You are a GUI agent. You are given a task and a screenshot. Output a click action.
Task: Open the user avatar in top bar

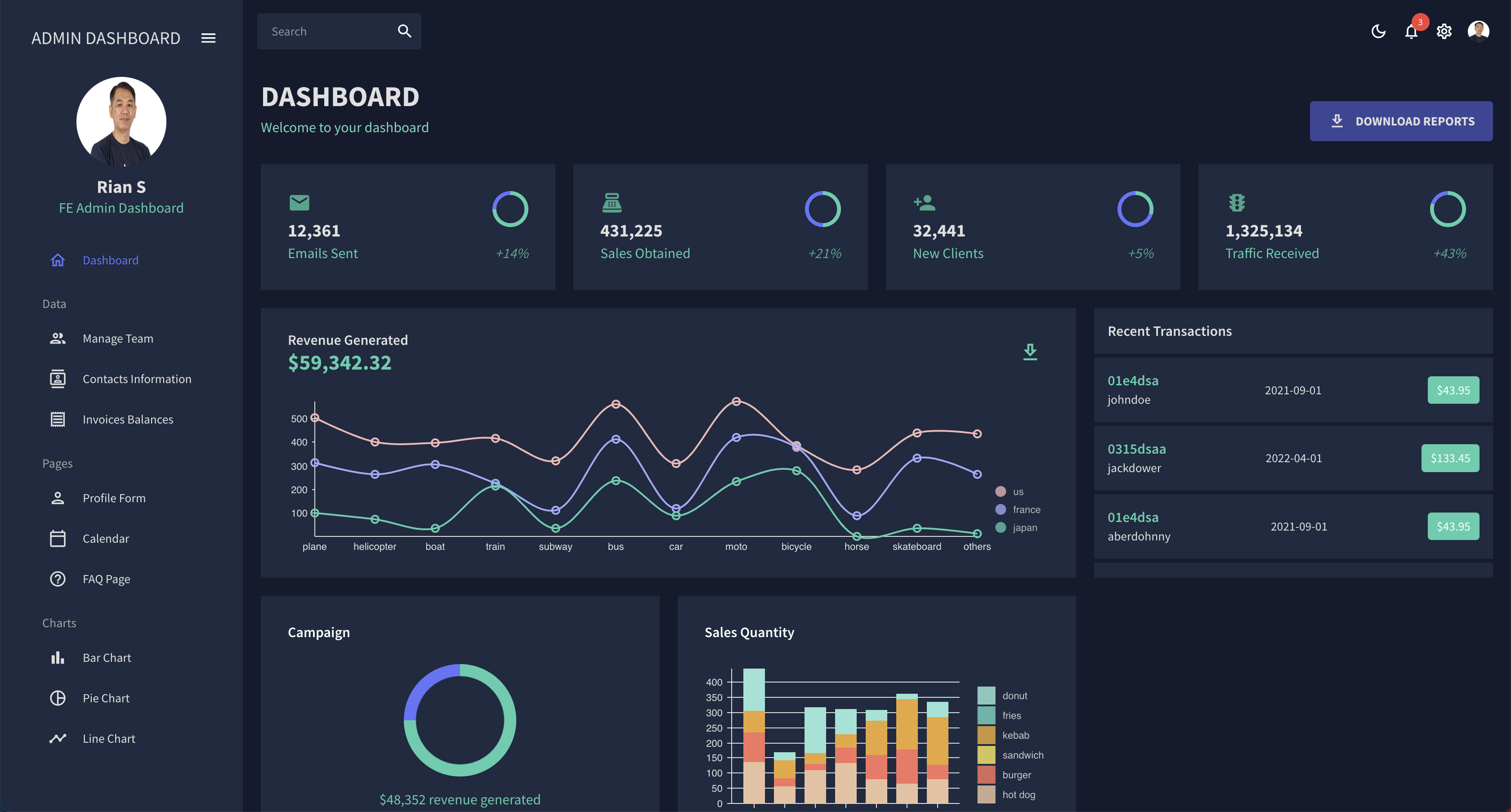1478,31
